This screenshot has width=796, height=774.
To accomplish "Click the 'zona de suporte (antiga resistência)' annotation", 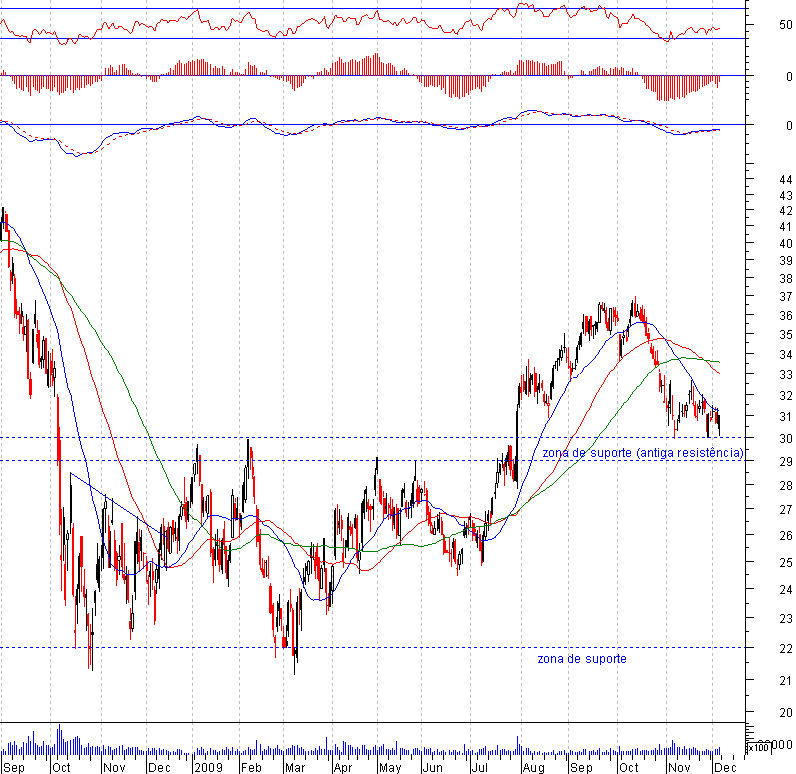I will pyautogui.click(x=643, y=453).
